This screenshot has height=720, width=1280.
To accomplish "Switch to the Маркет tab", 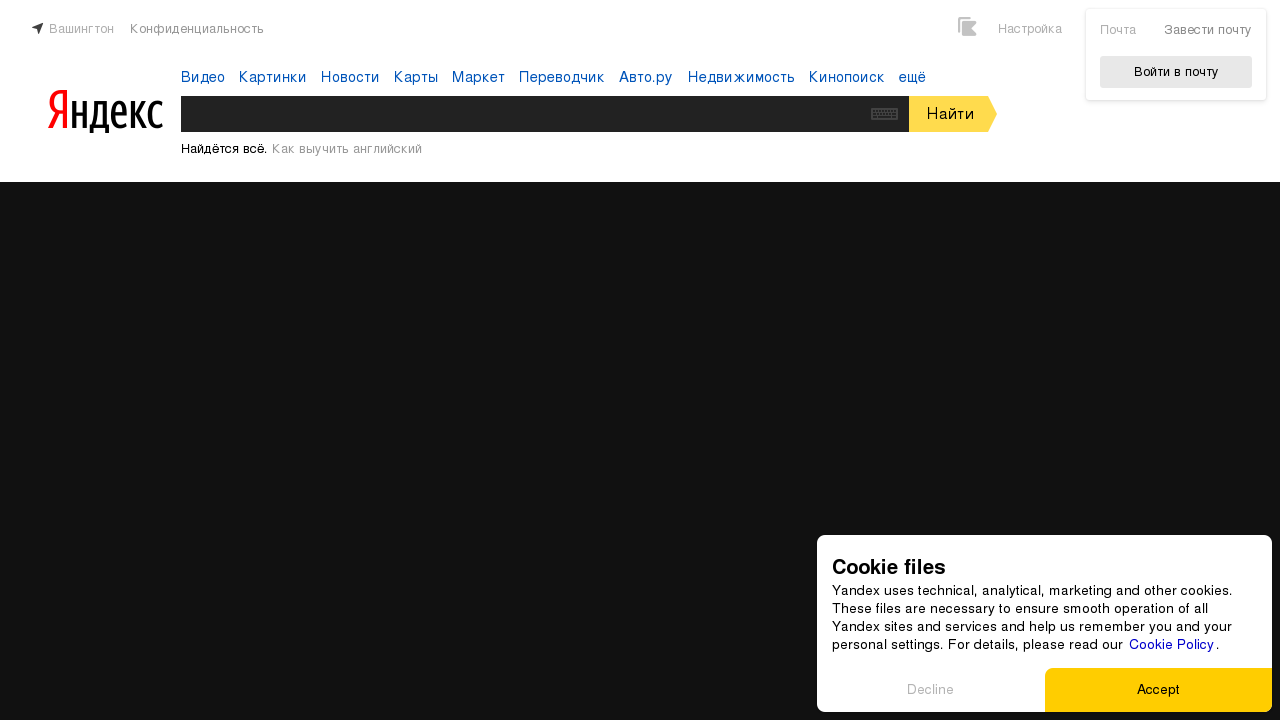I will click(478, 77).
